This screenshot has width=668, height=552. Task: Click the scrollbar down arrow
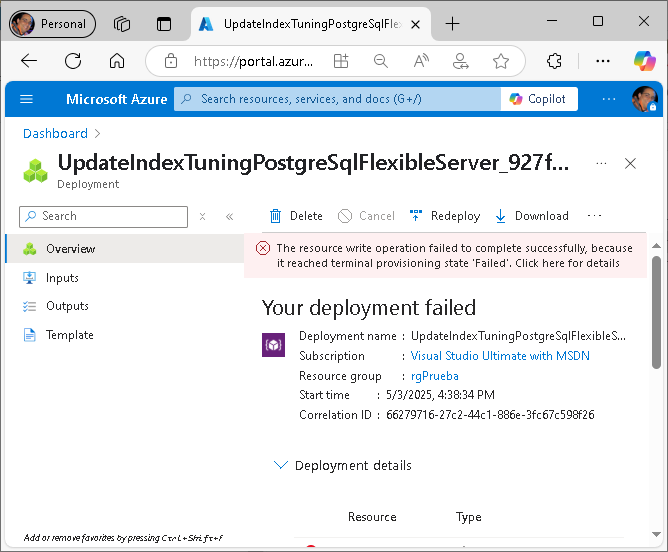point(656,534)
